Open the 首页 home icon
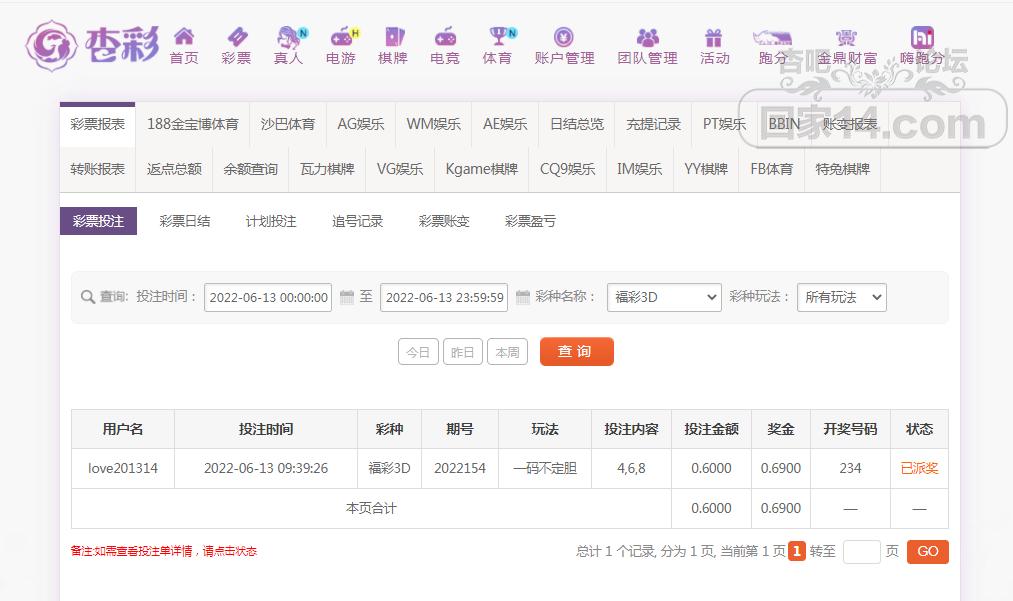Viewport: 1013px width, 601px height. click(x=184, y=36)
